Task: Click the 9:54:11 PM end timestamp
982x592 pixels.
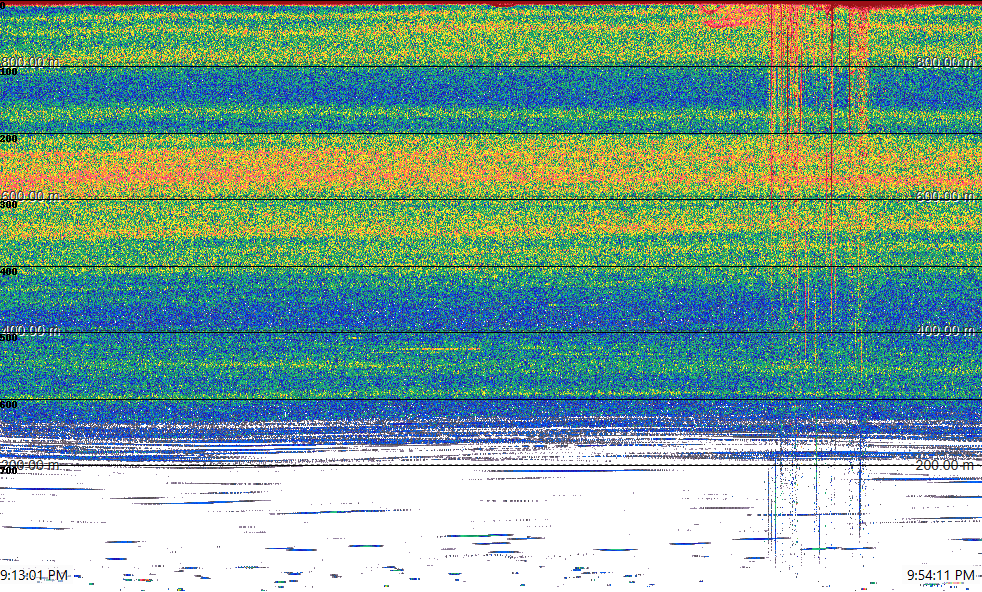Action: (941, 575)
